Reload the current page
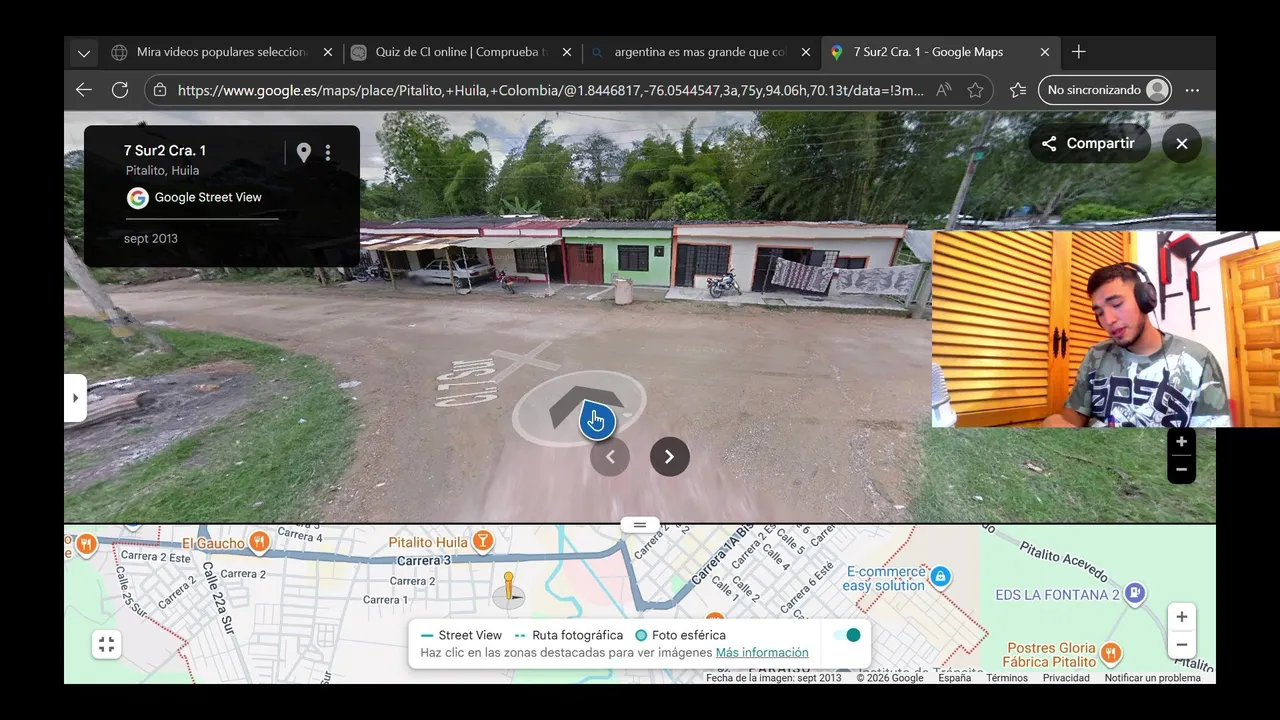Viewport: 1280px width, 720px height. (x=120, y=90)
